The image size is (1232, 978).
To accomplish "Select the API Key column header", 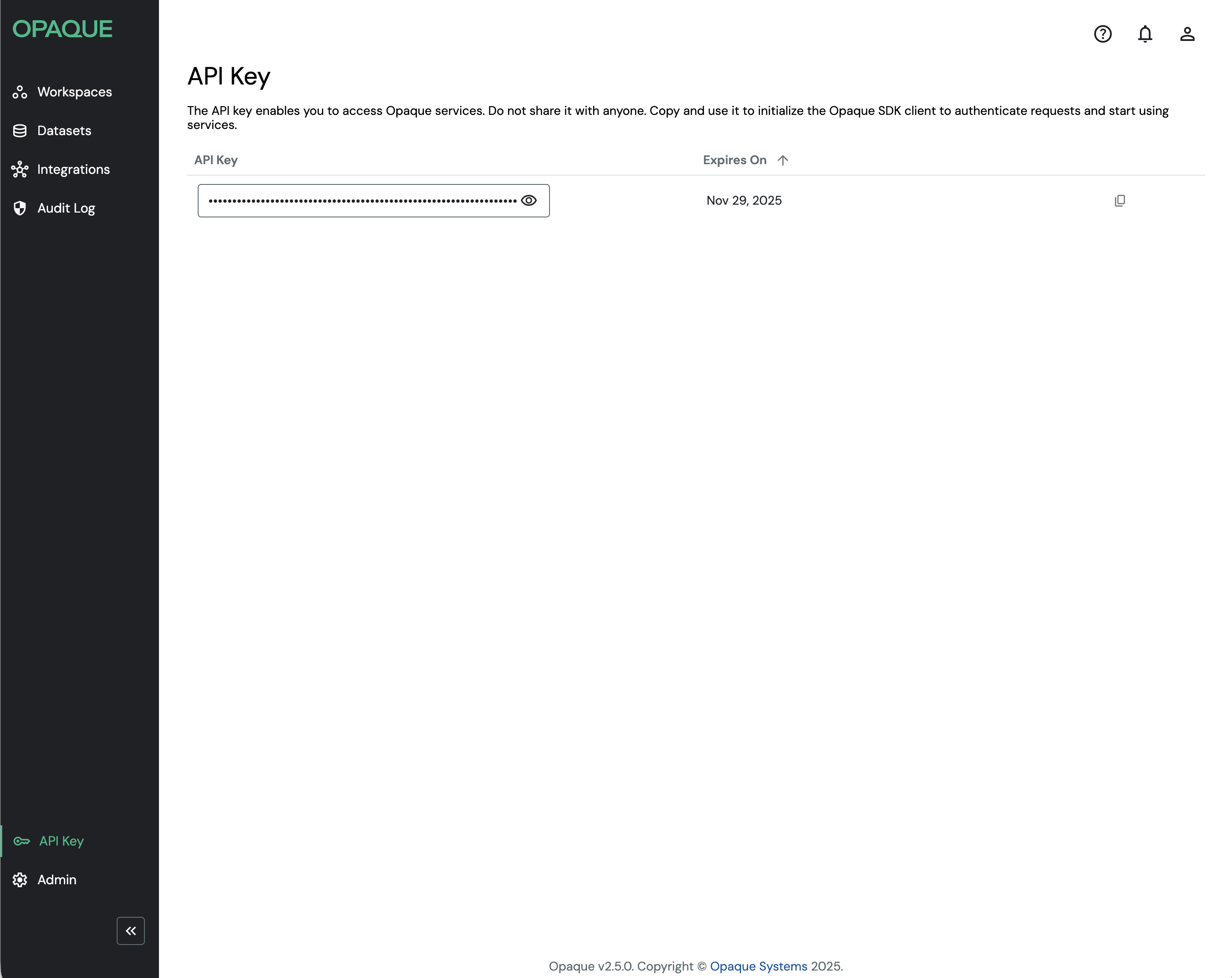I will pos(216,161).
